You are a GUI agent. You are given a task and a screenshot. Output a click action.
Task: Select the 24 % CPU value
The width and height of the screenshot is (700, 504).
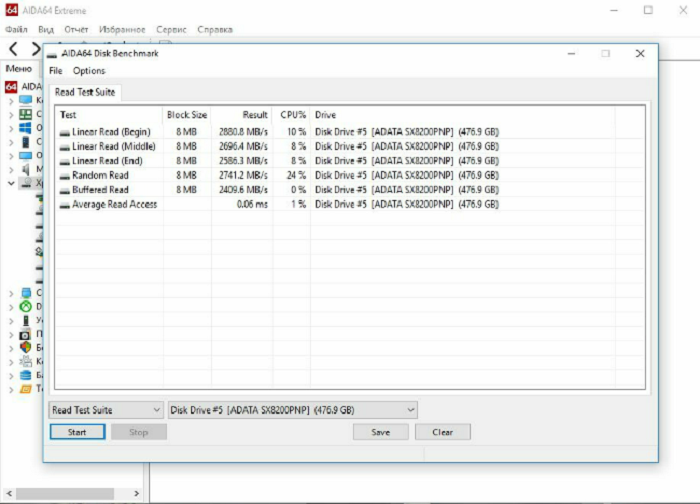296,175
